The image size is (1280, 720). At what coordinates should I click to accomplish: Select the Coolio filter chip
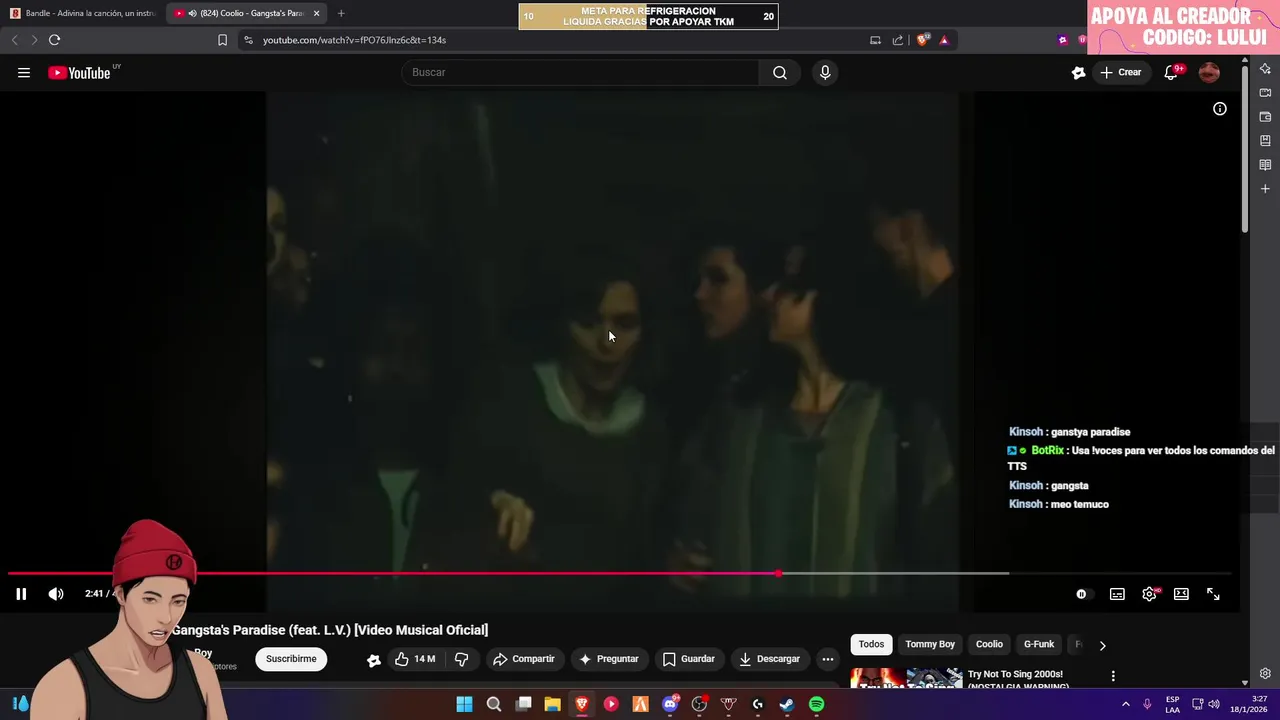point(989,644)
